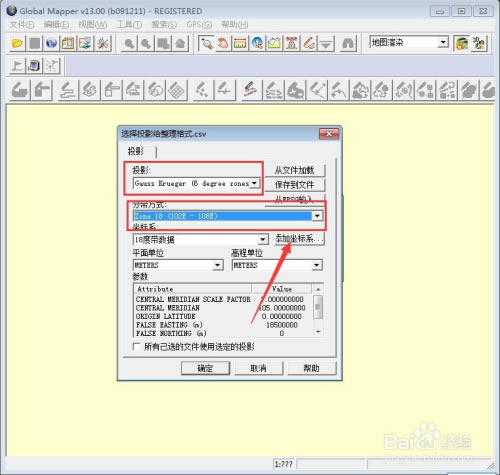The width and height of the screenshot is (500, 475).
Task: Click the gray unload-all square icon
Action: coord(34,43)
